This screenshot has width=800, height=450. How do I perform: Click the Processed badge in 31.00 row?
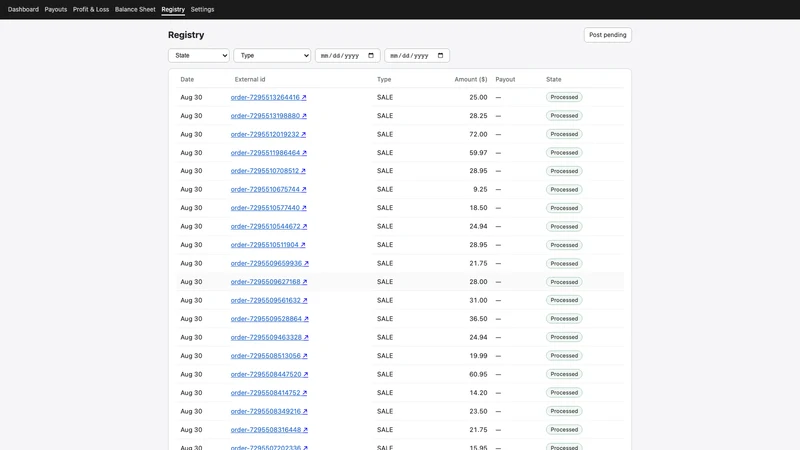click(564, 300)
